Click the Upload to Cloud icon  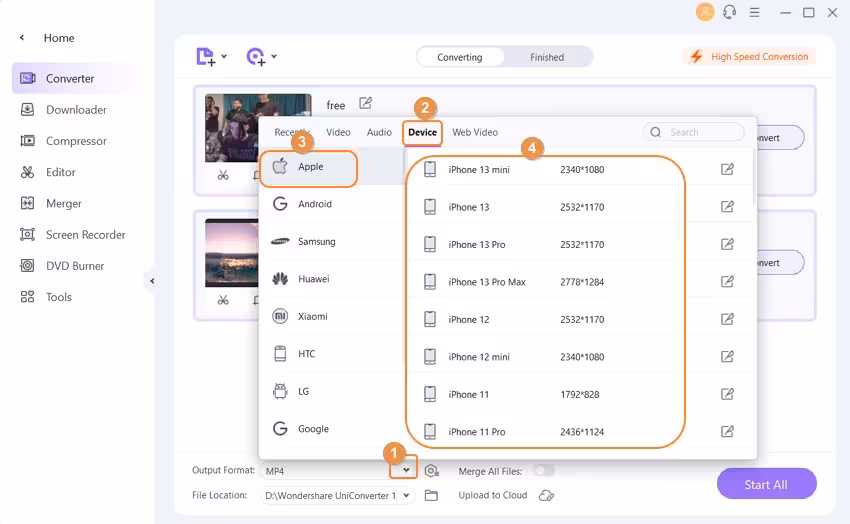pos(546,495)
